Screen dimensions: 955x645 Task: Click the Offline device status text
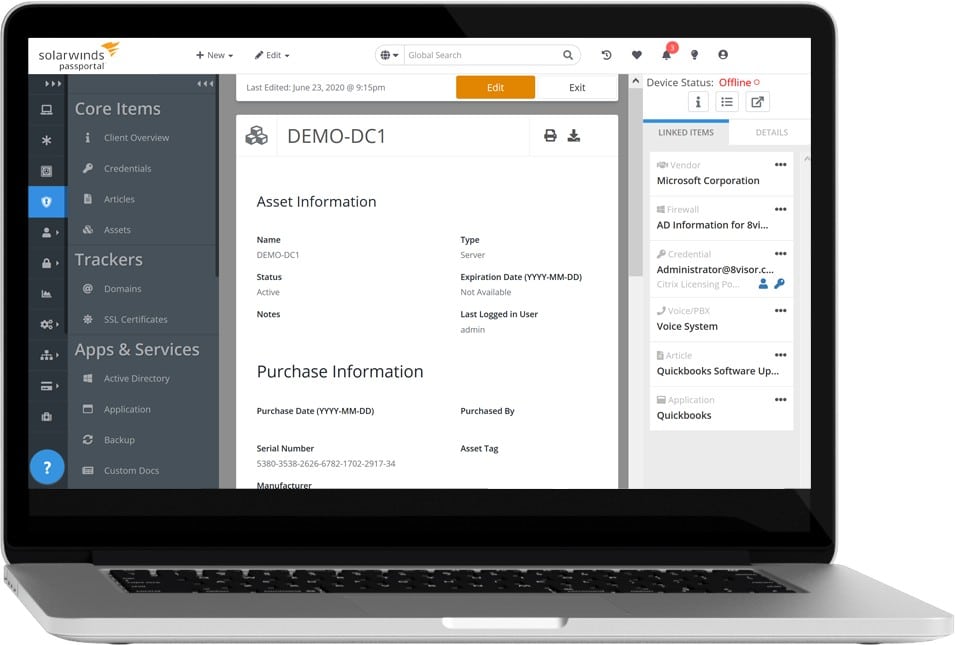(735, 82)
